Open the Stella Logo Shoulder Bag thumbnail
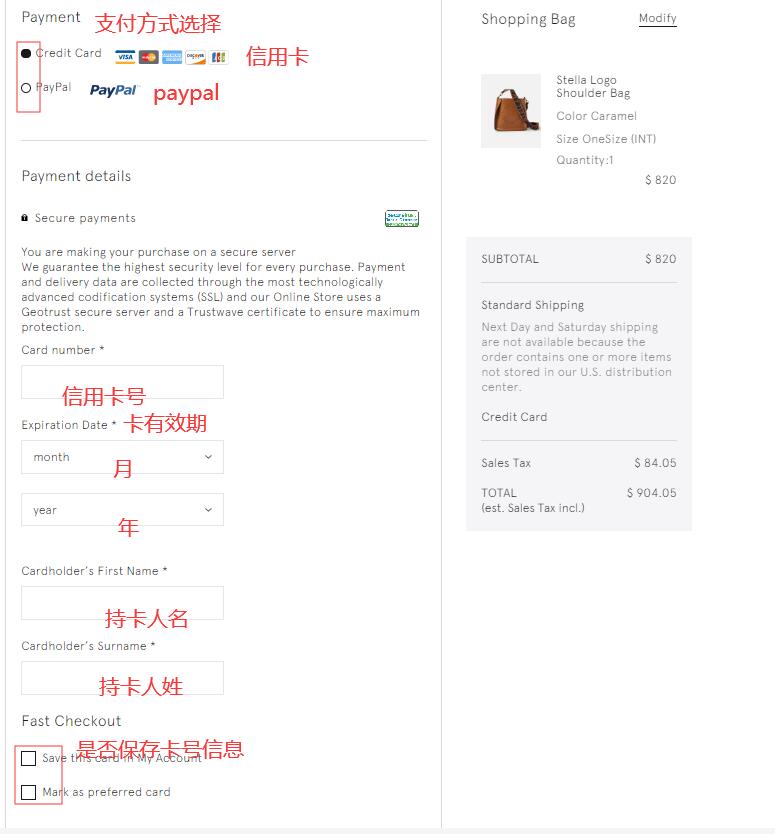The image size is (775, 834). point(511,111)
